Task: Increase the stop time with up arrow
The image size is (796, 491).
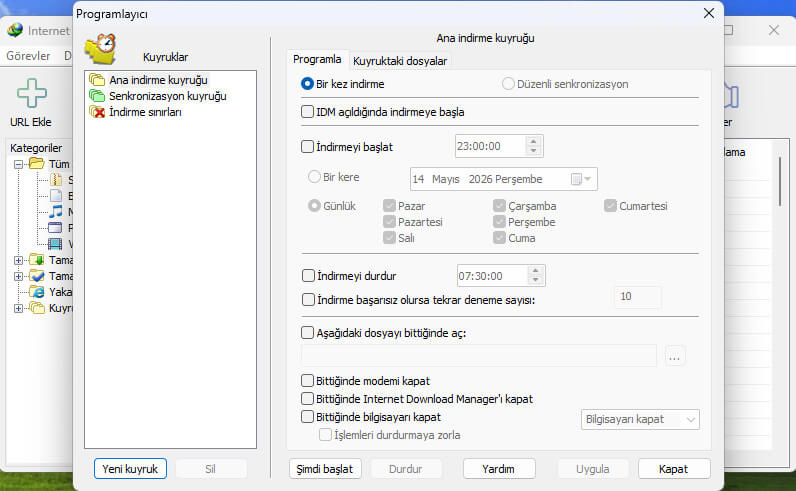Action: point(535,271)
